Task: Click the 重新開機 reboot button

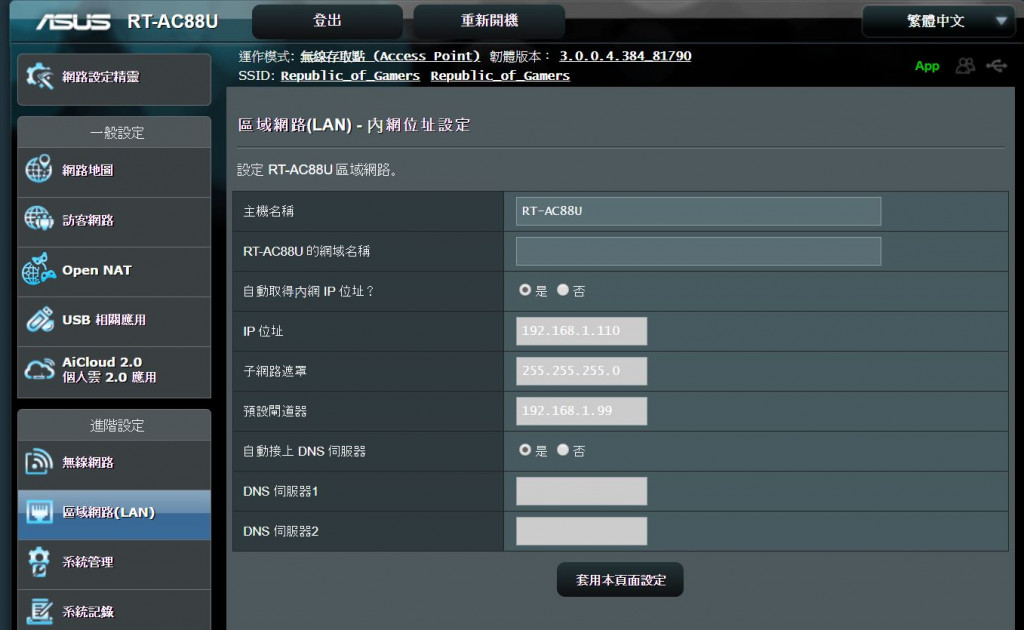Action: point(489,21)
